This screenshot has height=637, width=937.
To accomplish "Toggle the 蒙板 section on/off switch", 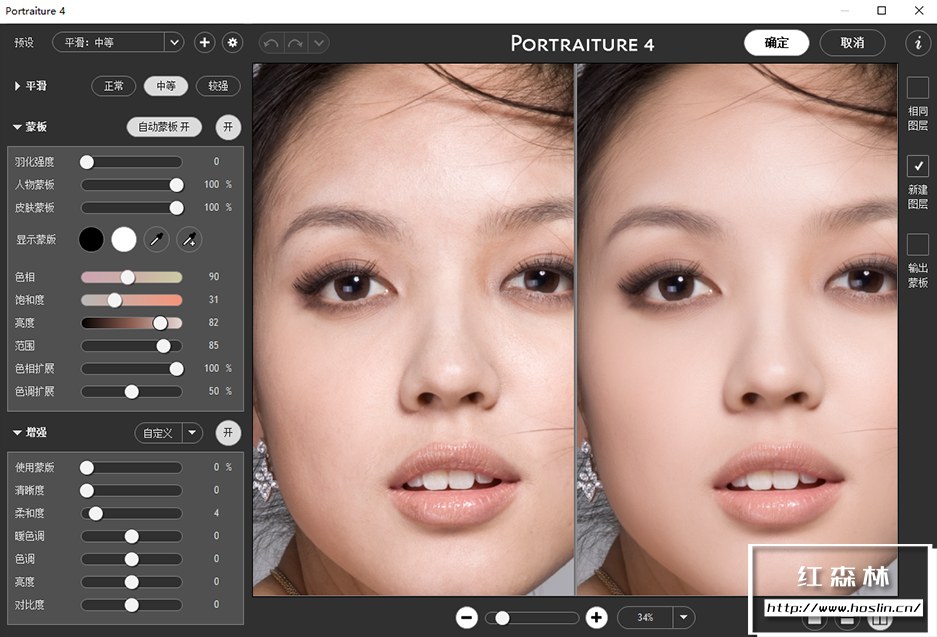I will pyautogui.click(x=228, y=127).
